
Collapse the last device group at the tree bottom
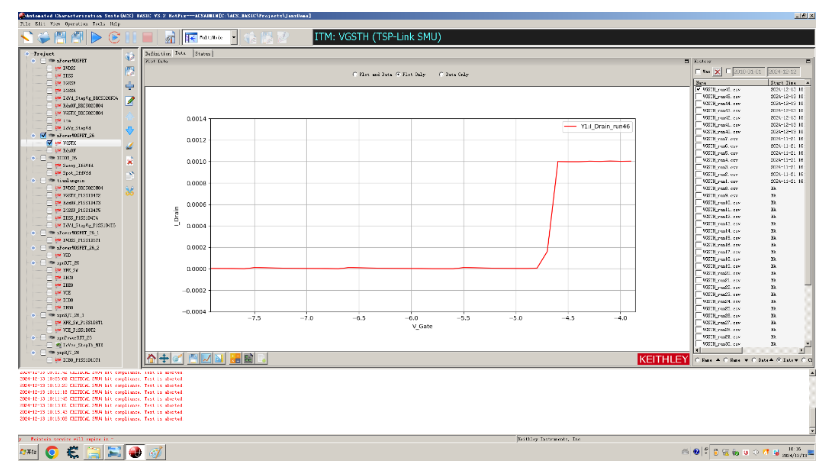(x=34, y=353)
